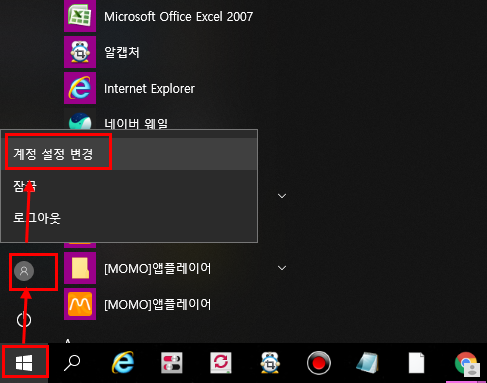Launch the 알캡처 penguin icon on taskbar
This screenshot has height=383, width=487.
pyautogui.click(x=270, y=362)
